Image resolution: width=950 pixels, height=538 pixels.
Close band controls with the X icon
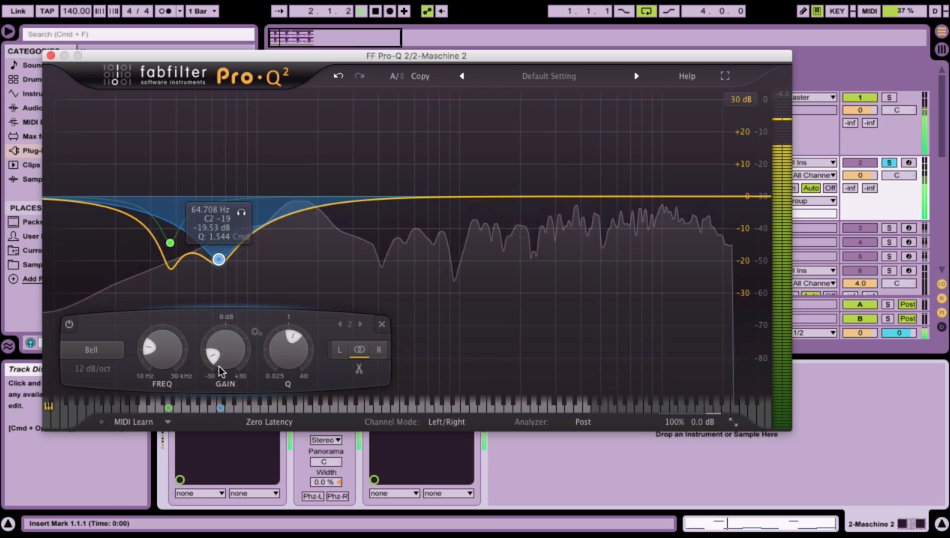click(x=382, y=324)
